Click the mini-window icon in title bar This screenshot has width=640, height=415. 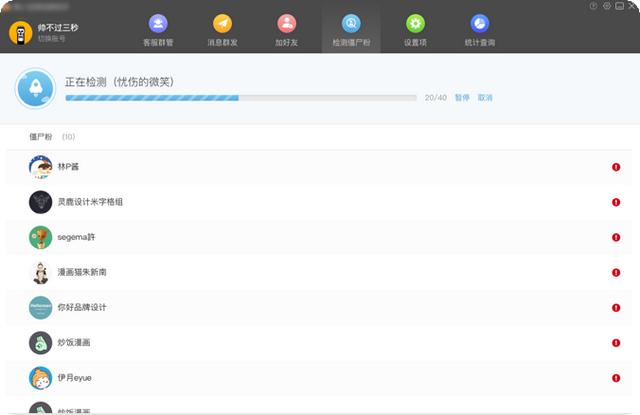[x=620, y=6]
